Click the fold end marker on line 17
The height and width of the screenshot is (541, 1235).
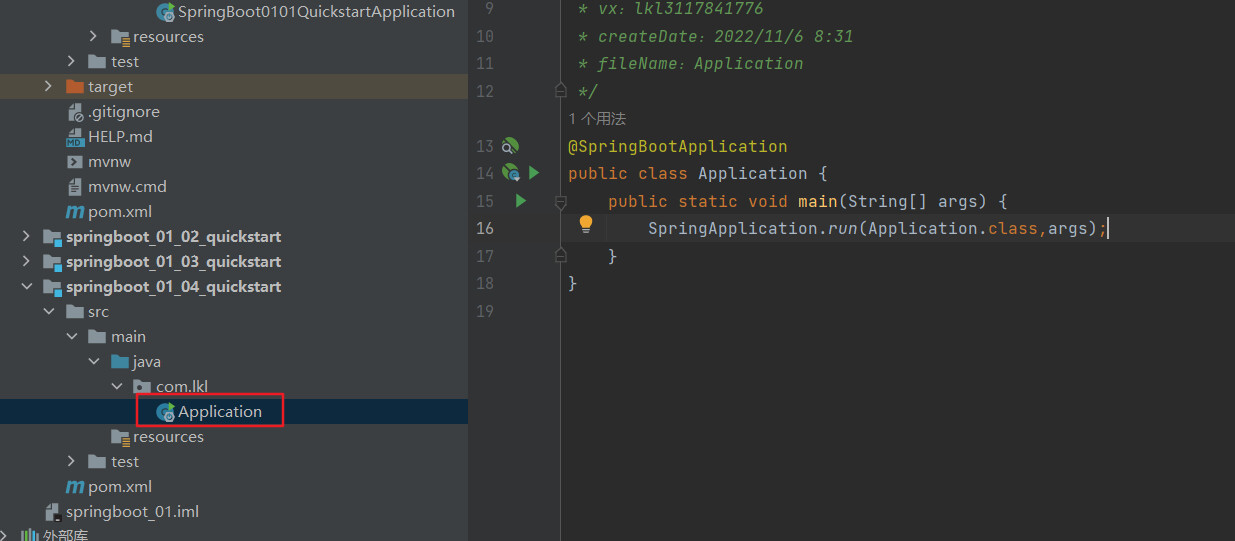561,256
